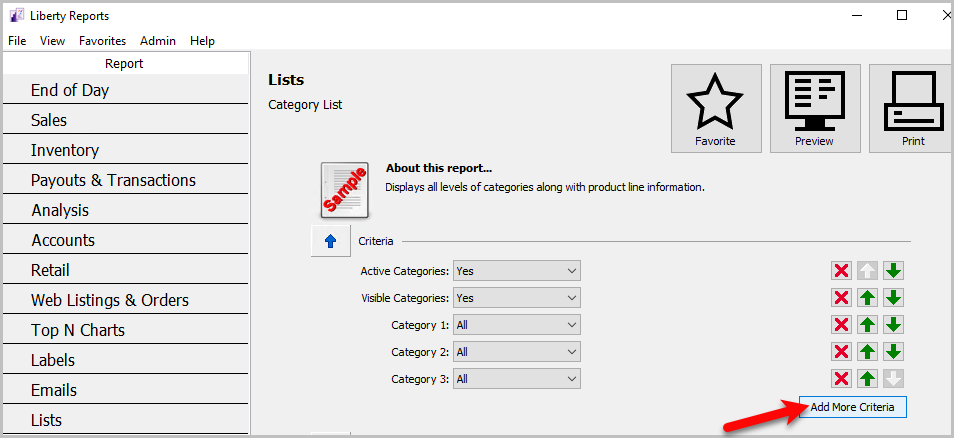
Task: Open the Category 2 dropdown
Action: (x=517, y=352)
